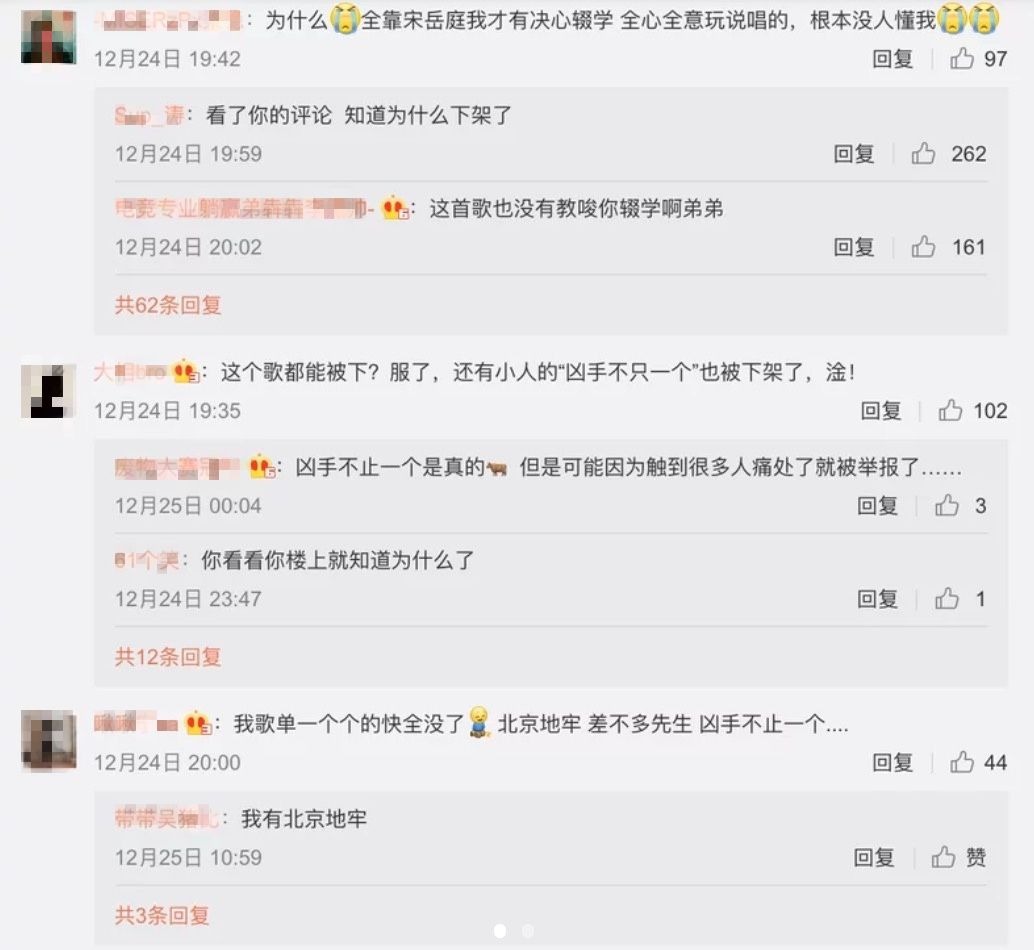This screenshot has width=1034, height=950.
Task: Open avatar of 20:00 commenter
Action: 49,740
